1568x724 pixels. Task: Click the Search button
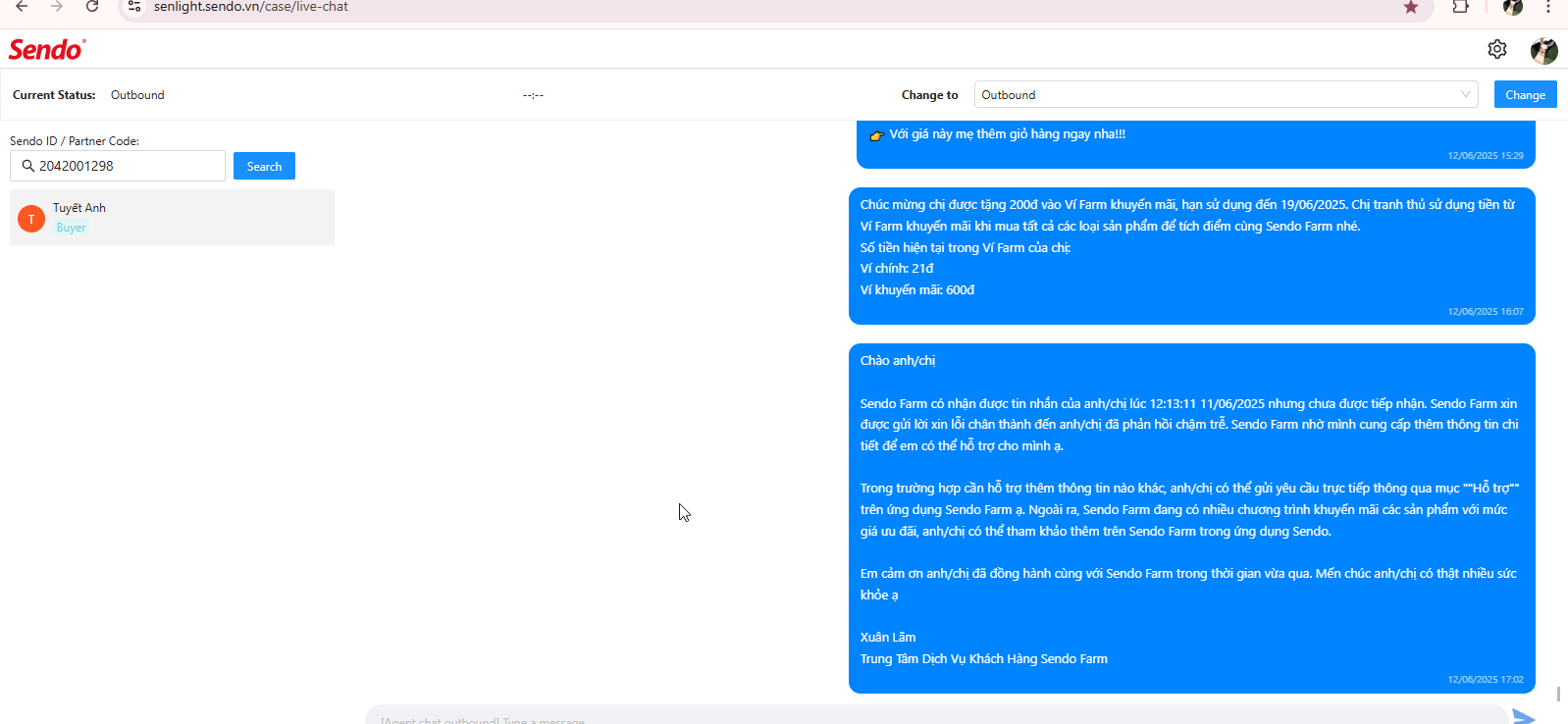(x=264, y=166)
